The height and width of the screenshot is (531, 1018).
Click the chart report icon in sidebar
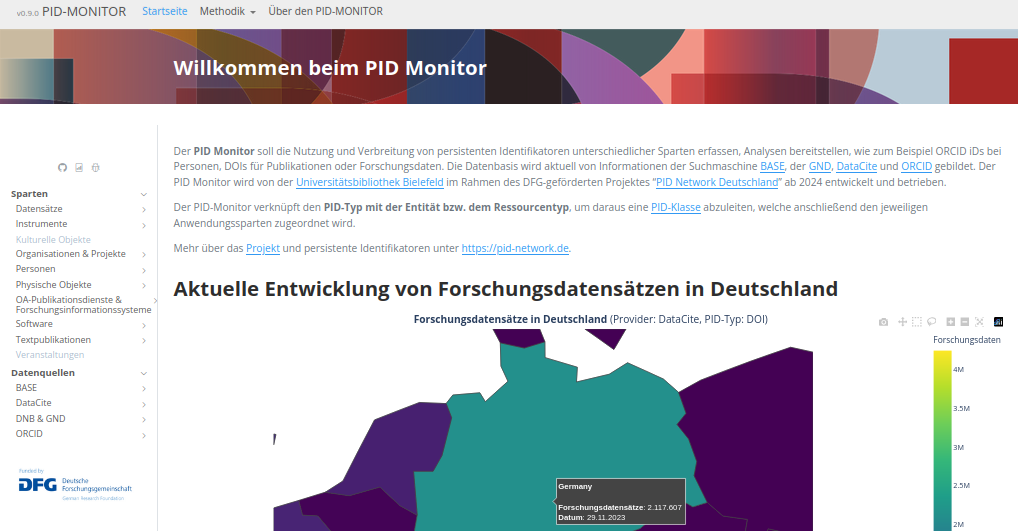click(79, 167)
